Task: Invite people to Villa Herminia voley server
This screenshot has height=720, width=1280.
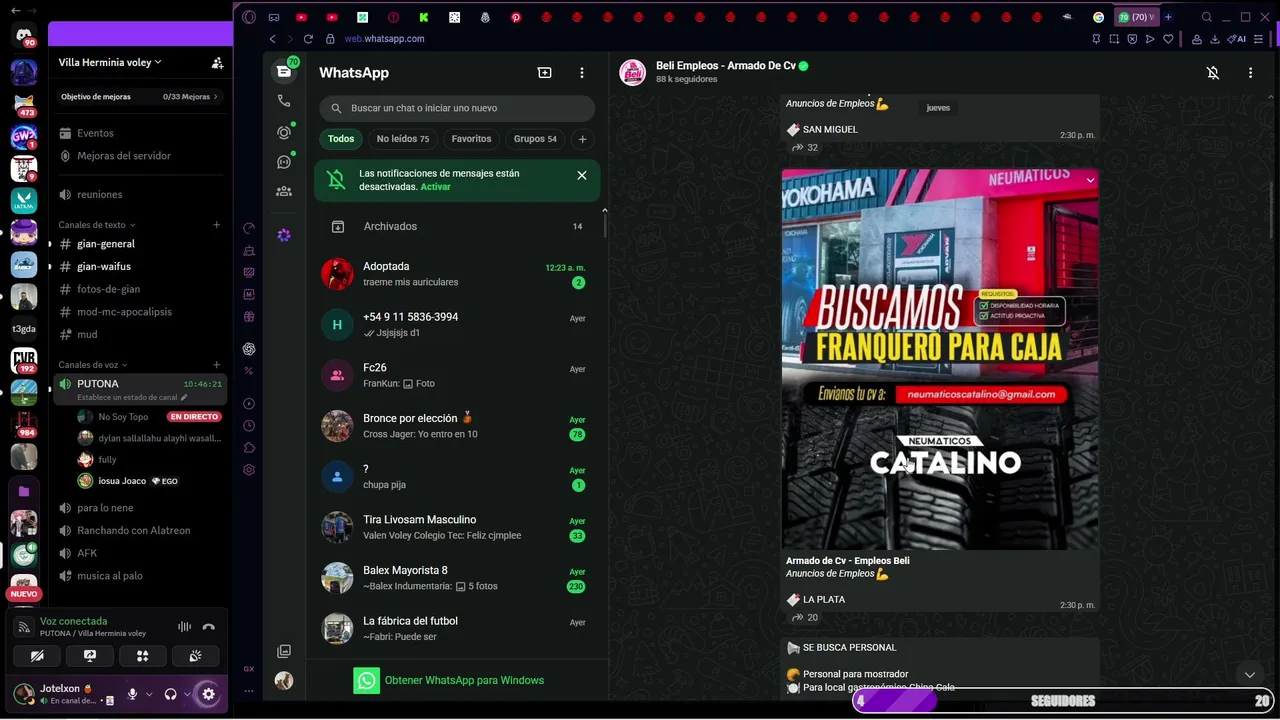Action: 217,62
